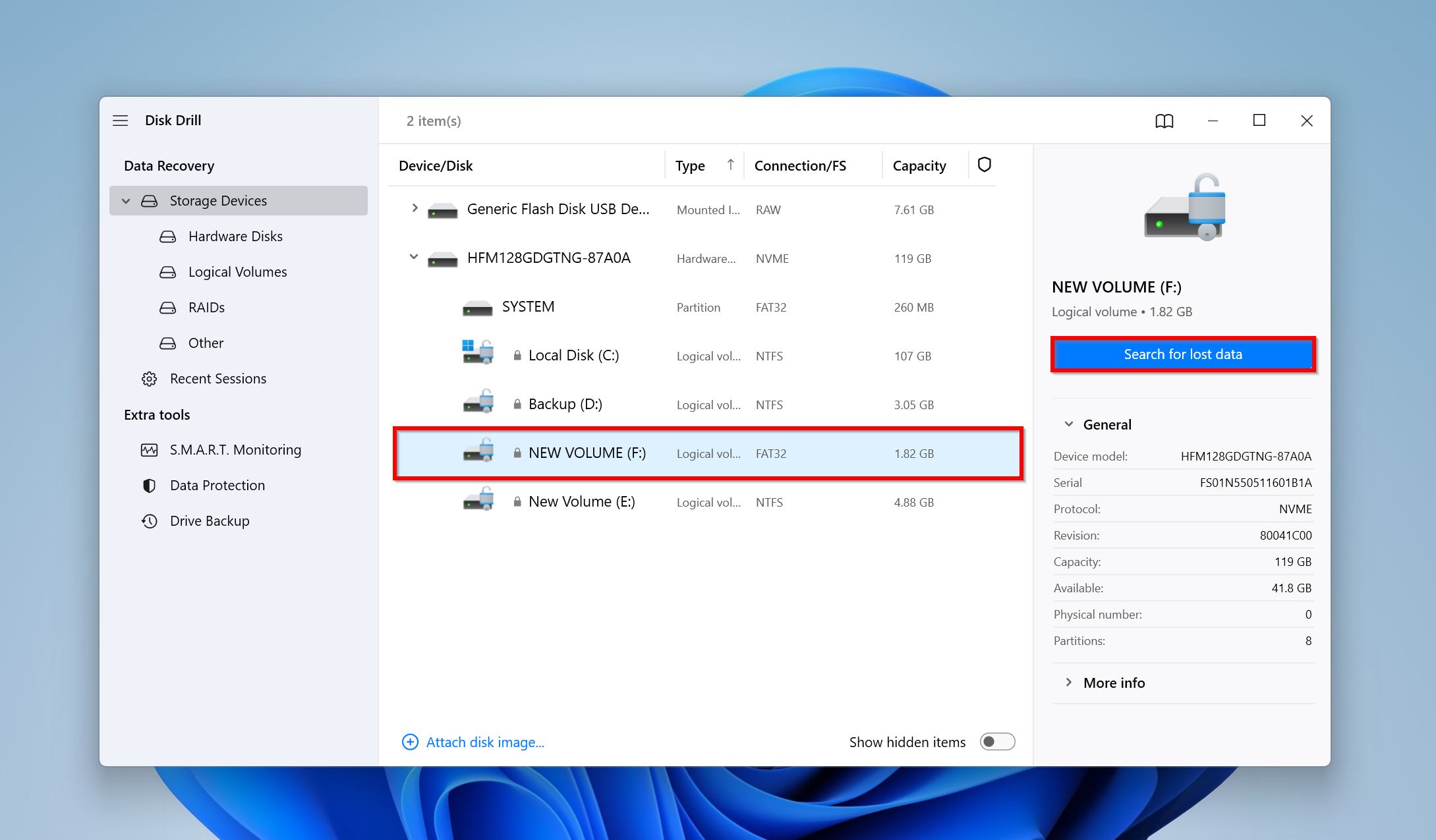1436x840 pixels.
Task: Click the RAW file system cell
Action: point(768,210)
